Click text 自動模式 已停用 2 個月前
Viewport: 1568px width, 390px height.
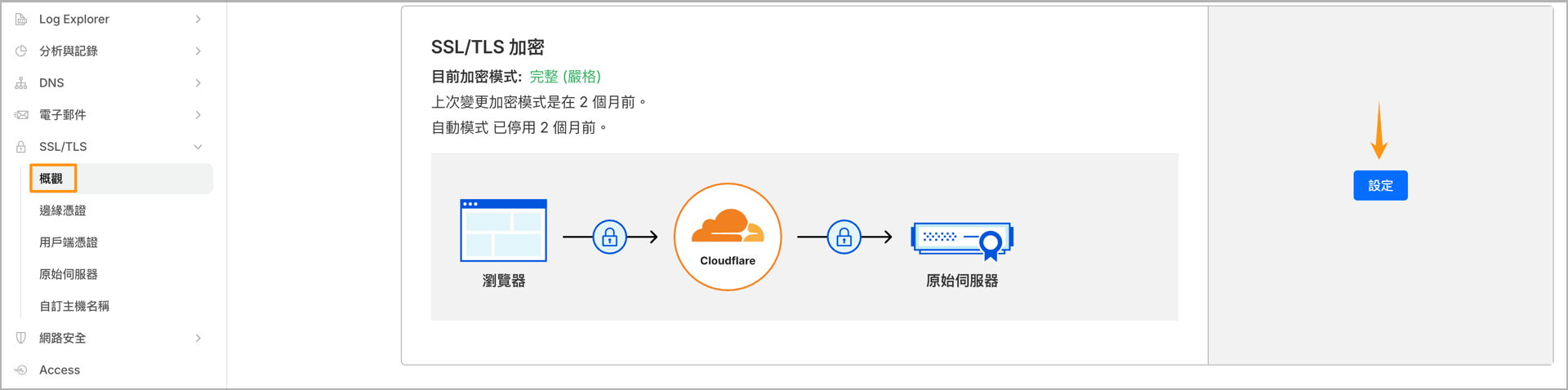519,127
